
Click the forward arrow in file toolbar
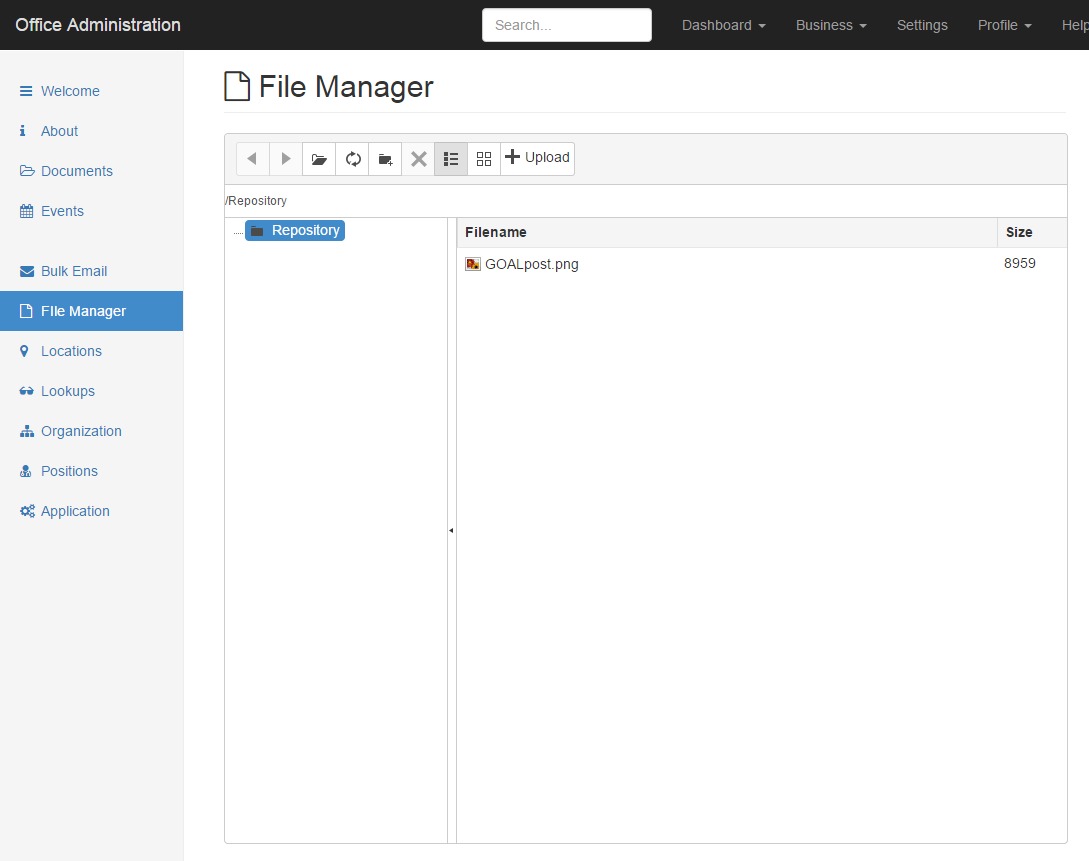(x=285, y=159)
